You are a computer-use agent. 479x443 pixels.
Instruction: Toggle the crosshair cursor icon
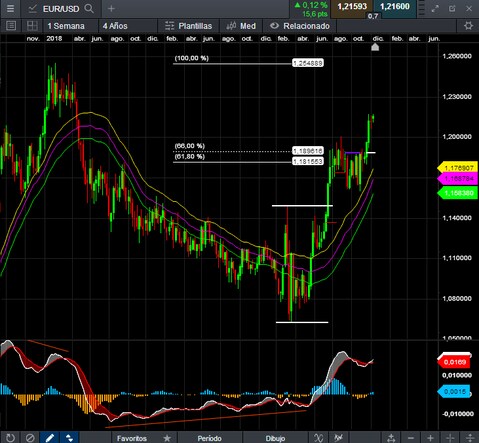(x=450, y=438)
